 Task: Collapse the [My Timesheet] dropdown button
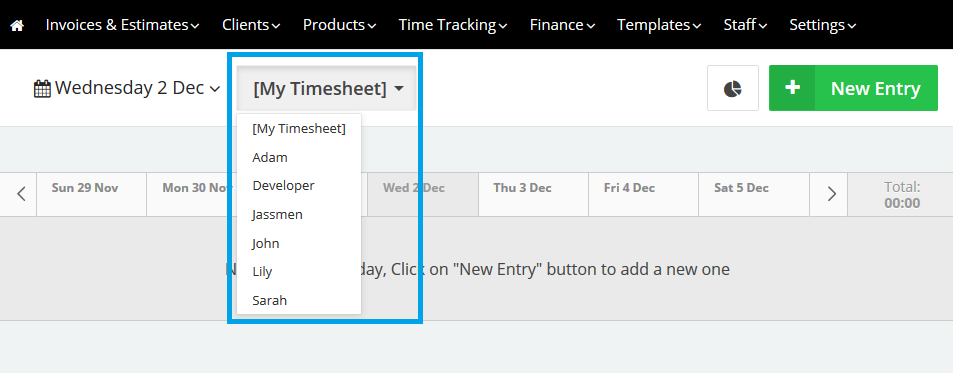[x=327, y=89]
